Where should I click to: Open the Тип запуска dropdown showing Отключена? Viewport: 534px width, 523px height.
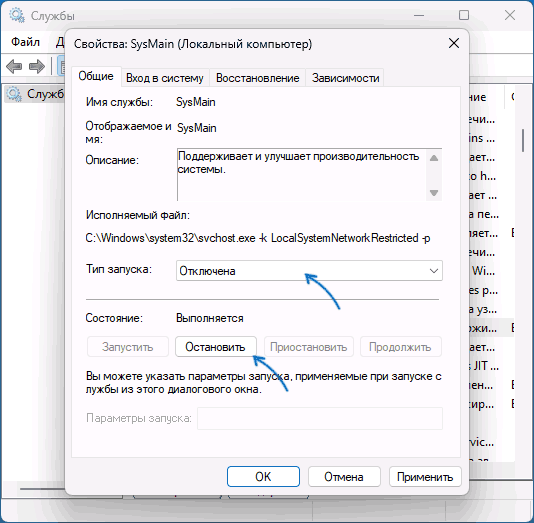(309, 271)
